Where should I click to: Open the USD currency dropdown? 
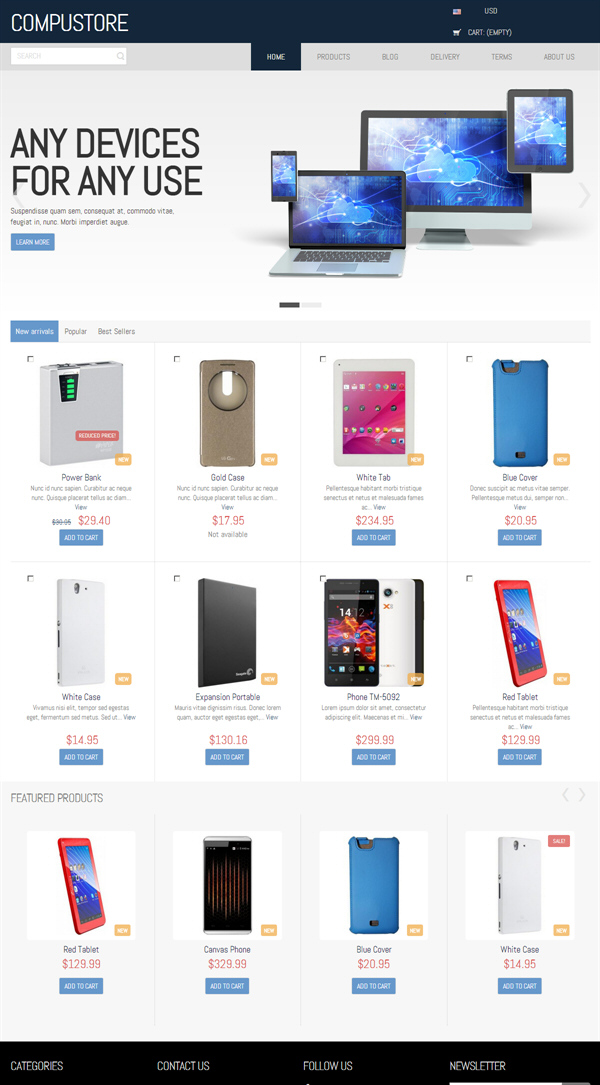pos(491,11)
